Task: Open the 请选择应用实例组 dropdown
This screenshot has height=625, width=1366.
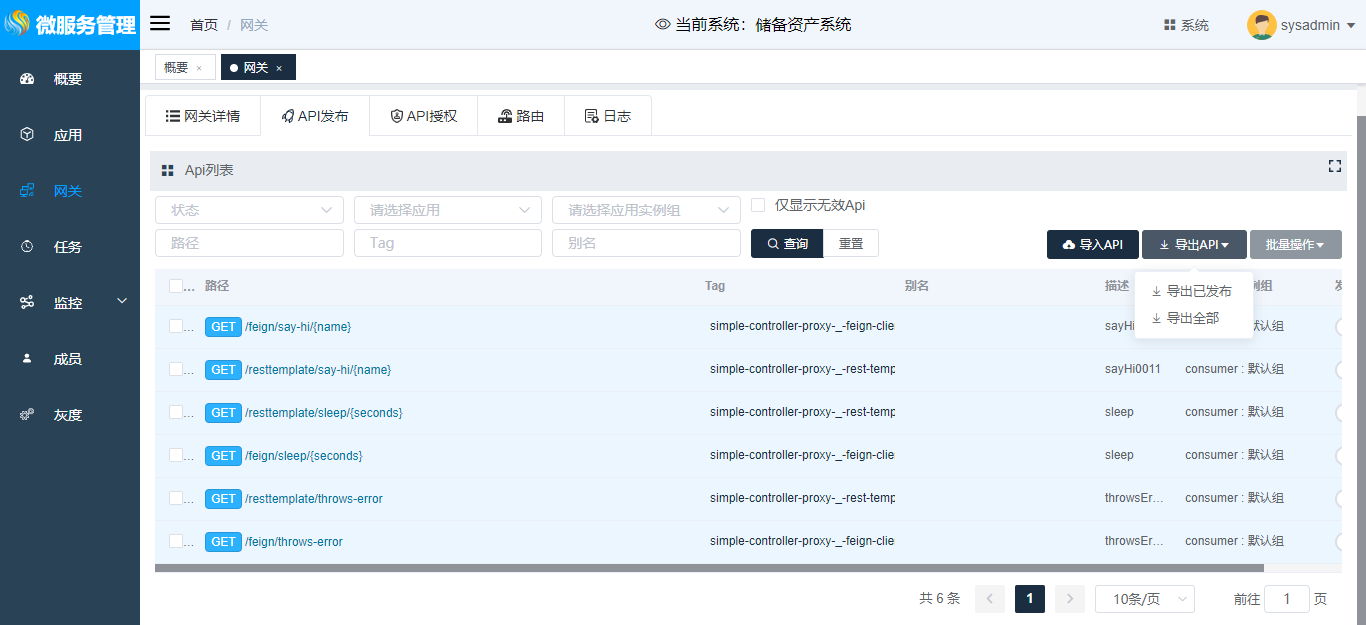Action: 646,210
